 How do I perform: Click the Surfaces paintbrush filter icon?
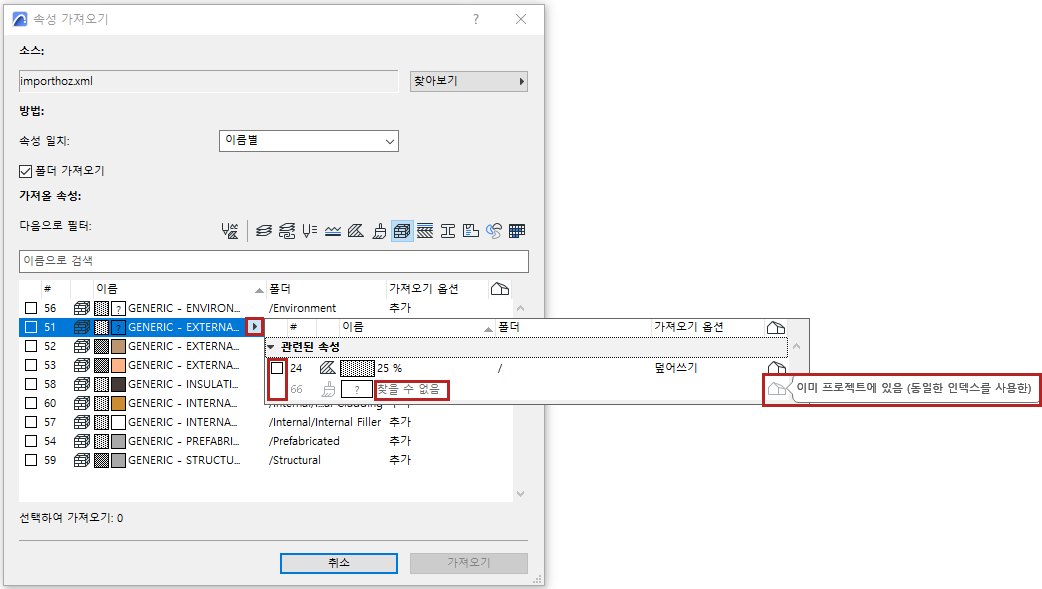(379, 231)
